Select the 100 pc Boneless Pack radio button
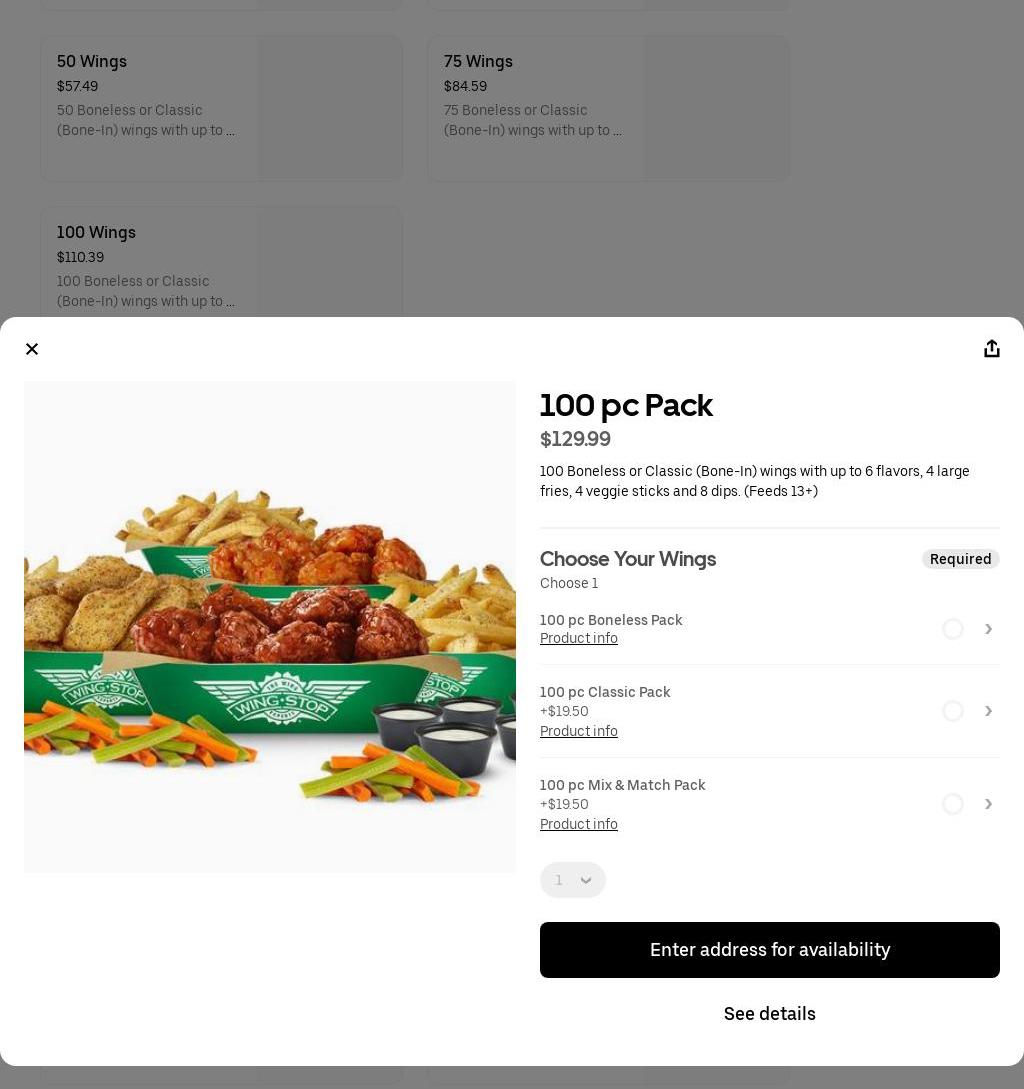The height and width of the screenshot is (1089, 1024). [x=952, y=629]
